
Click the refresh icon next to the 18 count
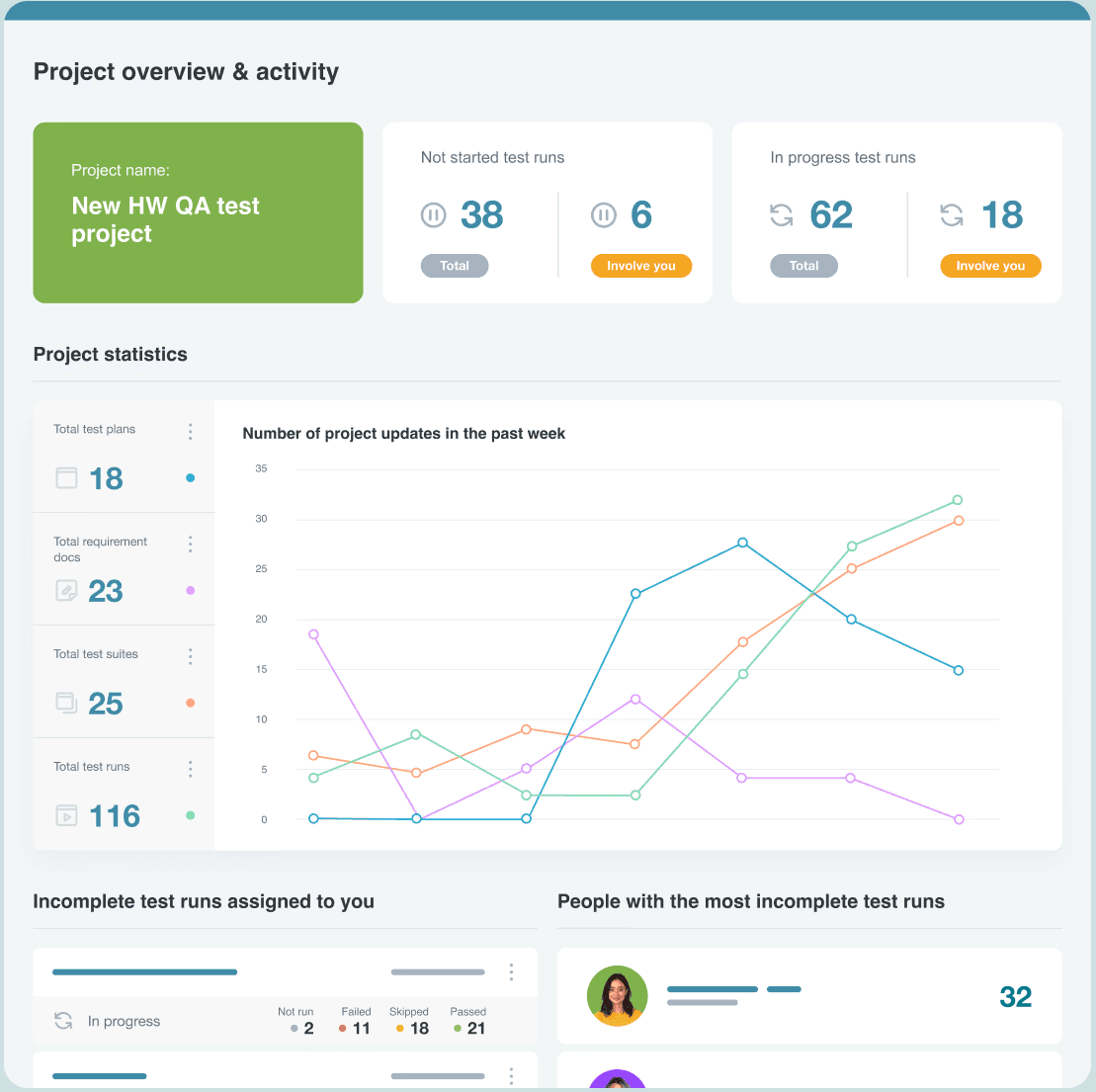(x=952, y=214)
